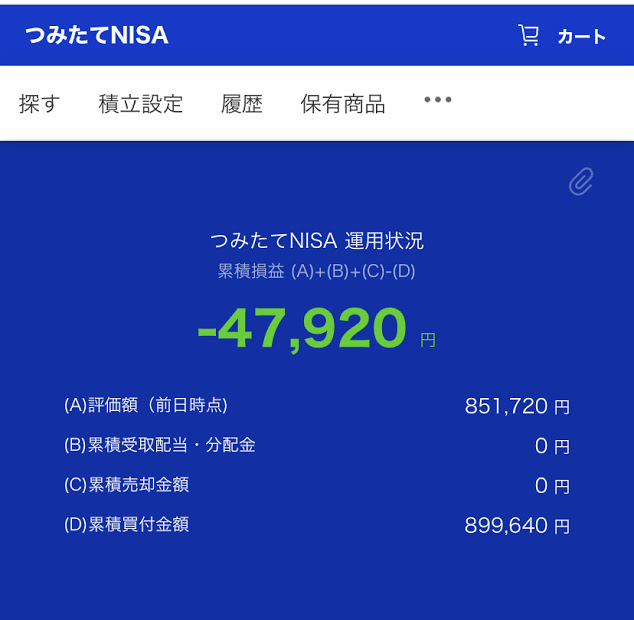The image size is (634, 620).
Task: Click the カート text link
Action: pos(581,37)
